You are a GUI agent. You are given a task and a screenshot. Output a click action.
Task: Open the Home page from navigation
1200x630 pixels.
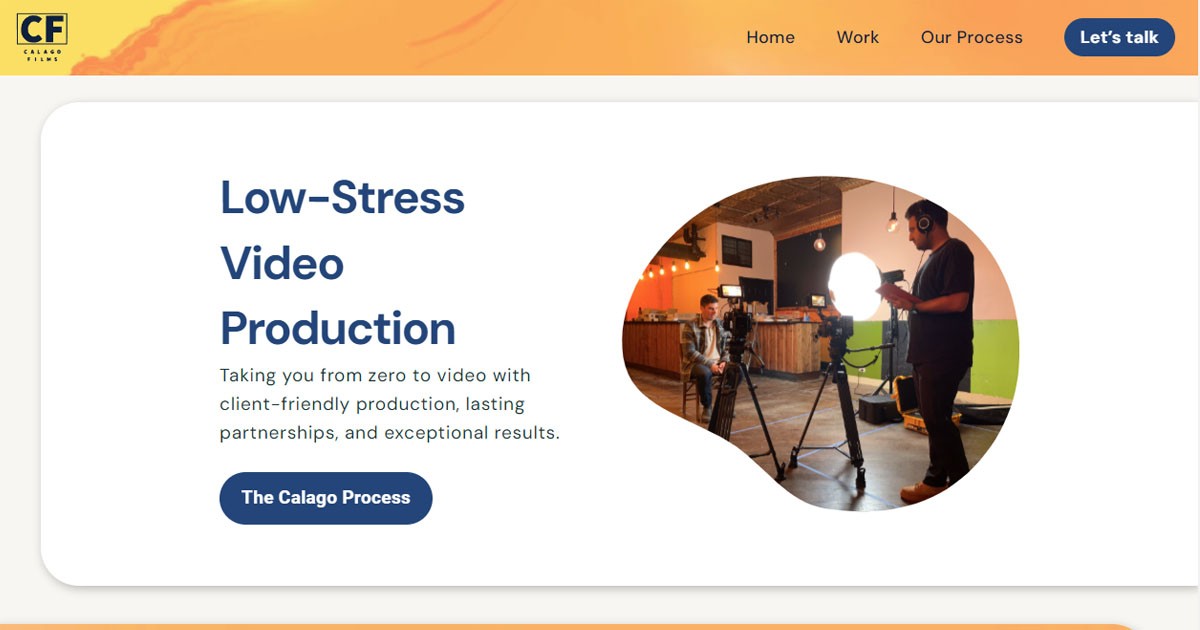click(x=770, y=37)
